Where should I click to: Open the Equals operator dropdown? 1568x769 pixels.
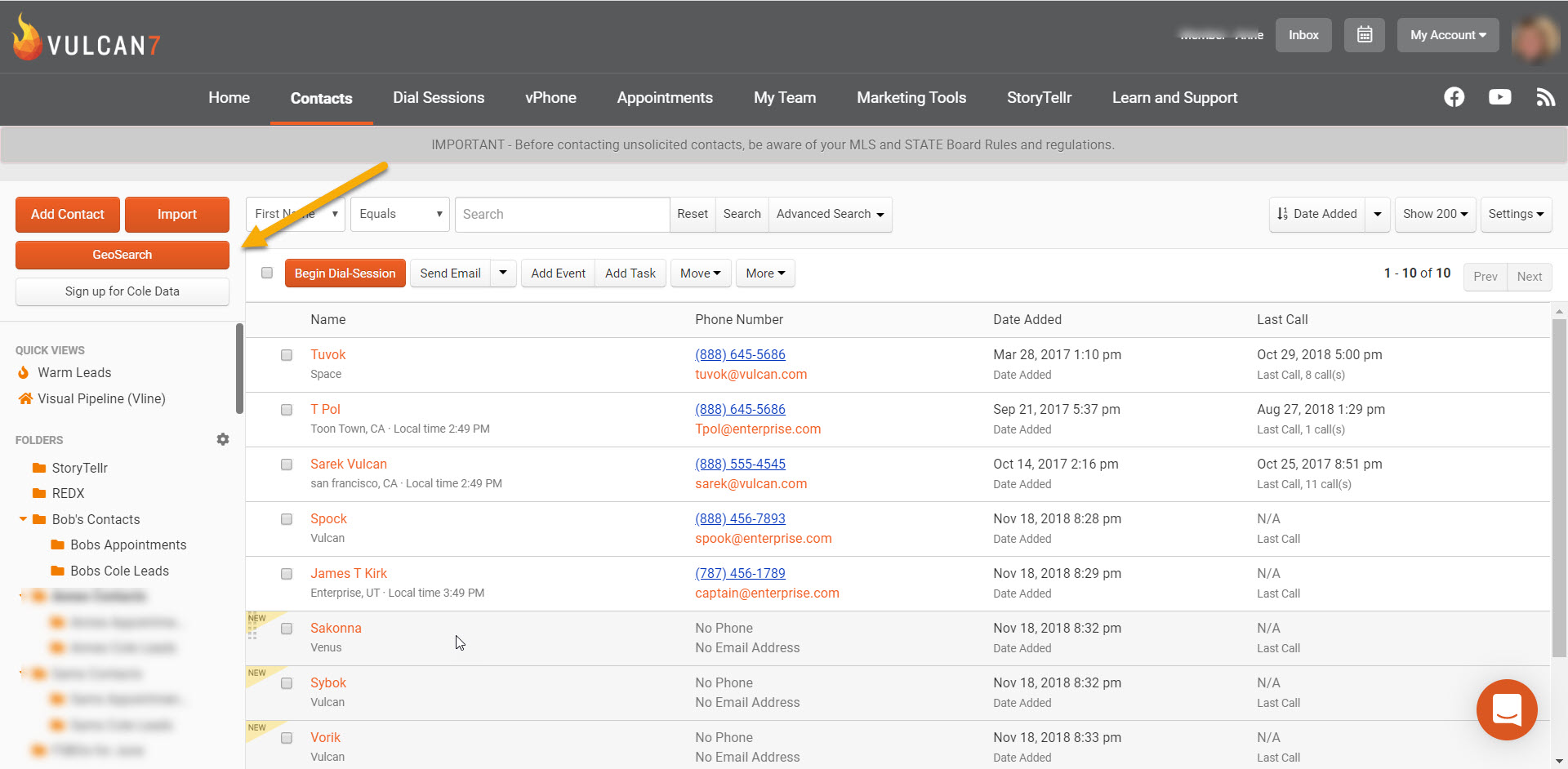pos(400,214)
